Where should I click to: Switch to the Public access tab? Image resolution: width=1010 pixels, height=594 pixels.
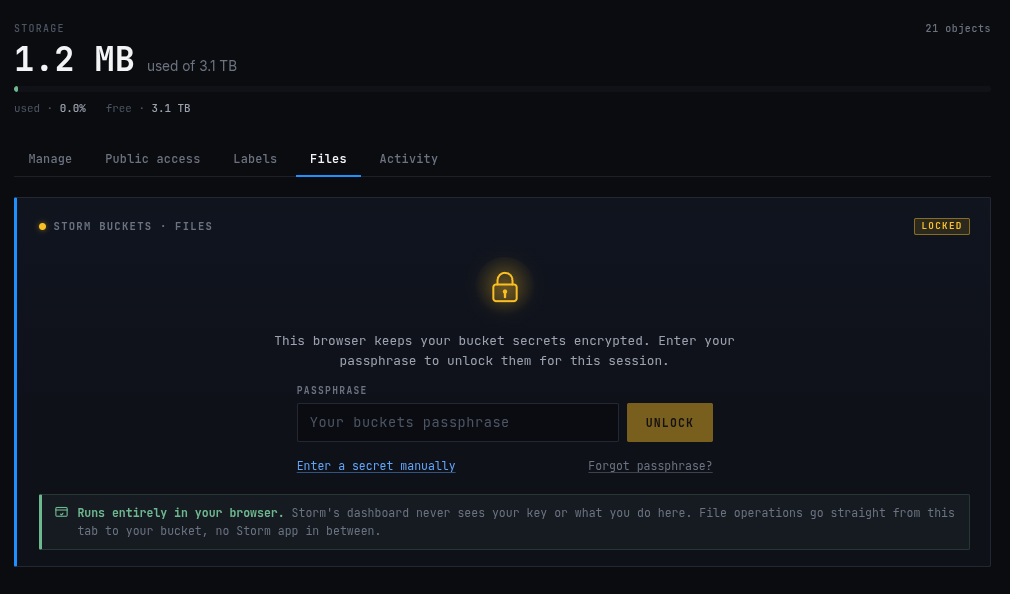153,159
